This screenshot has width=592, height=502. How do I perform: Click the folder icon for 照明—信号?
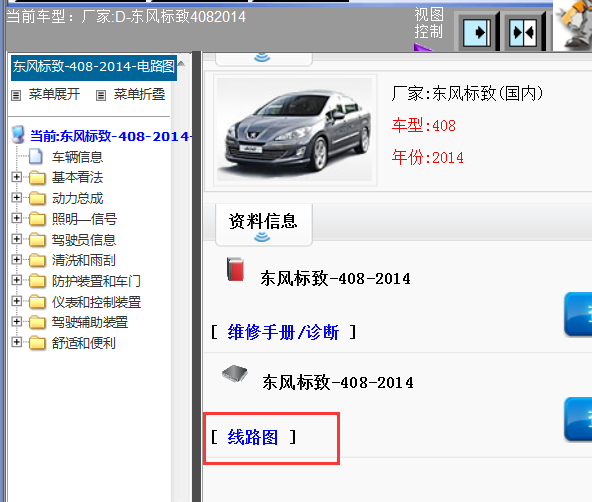(37, 219)
